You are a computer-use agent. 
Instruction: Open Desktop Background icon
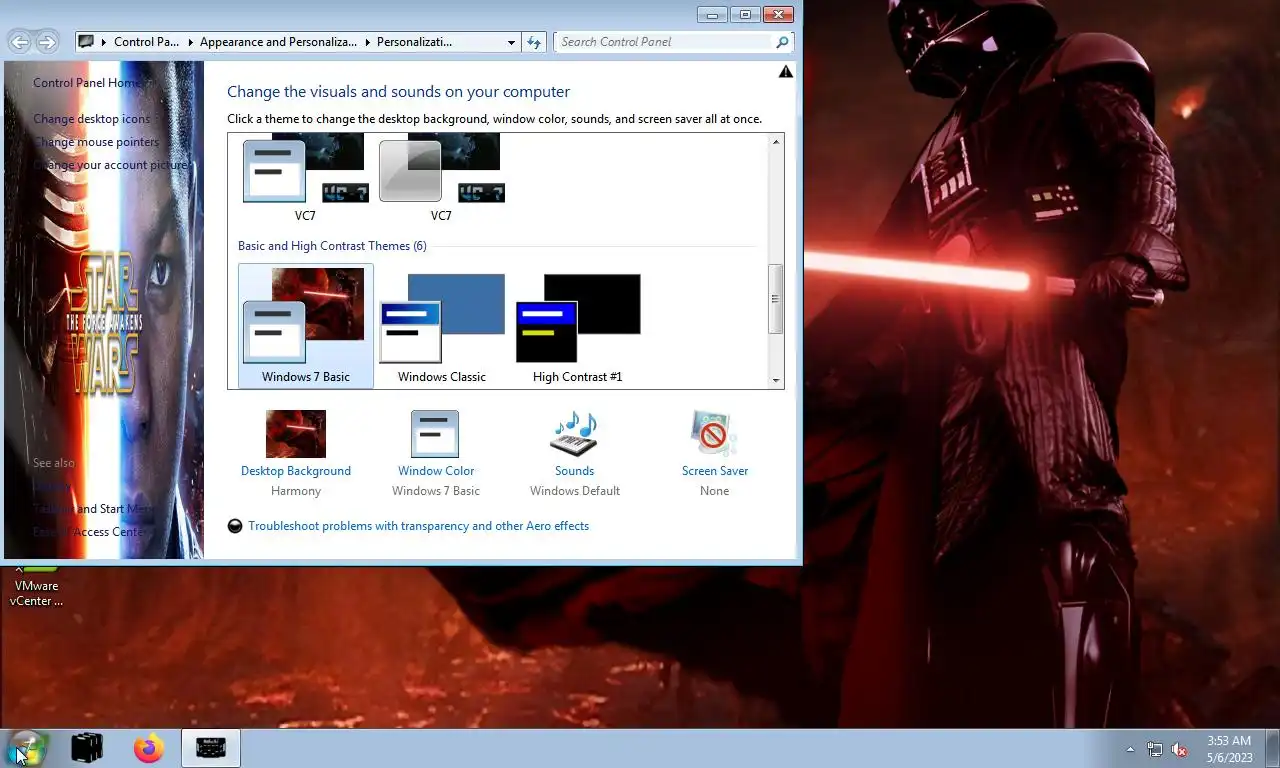click(296, 434)
